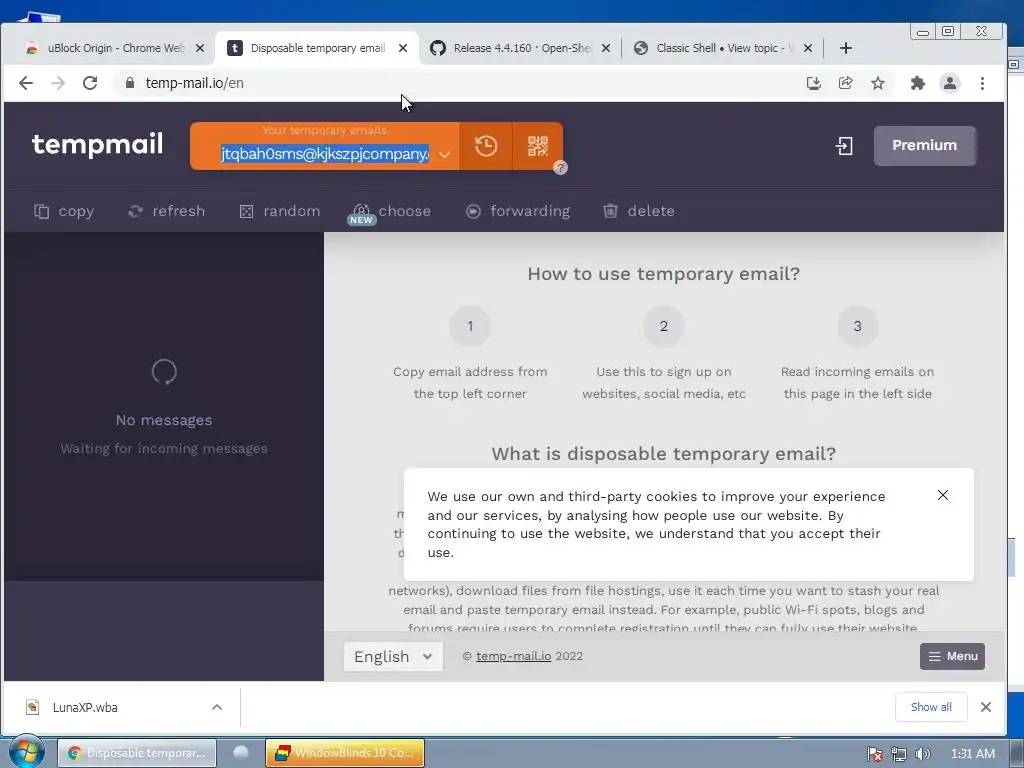1024x768 pixels.
Task: Click the copy email icon button
Action: click(63, 211)
